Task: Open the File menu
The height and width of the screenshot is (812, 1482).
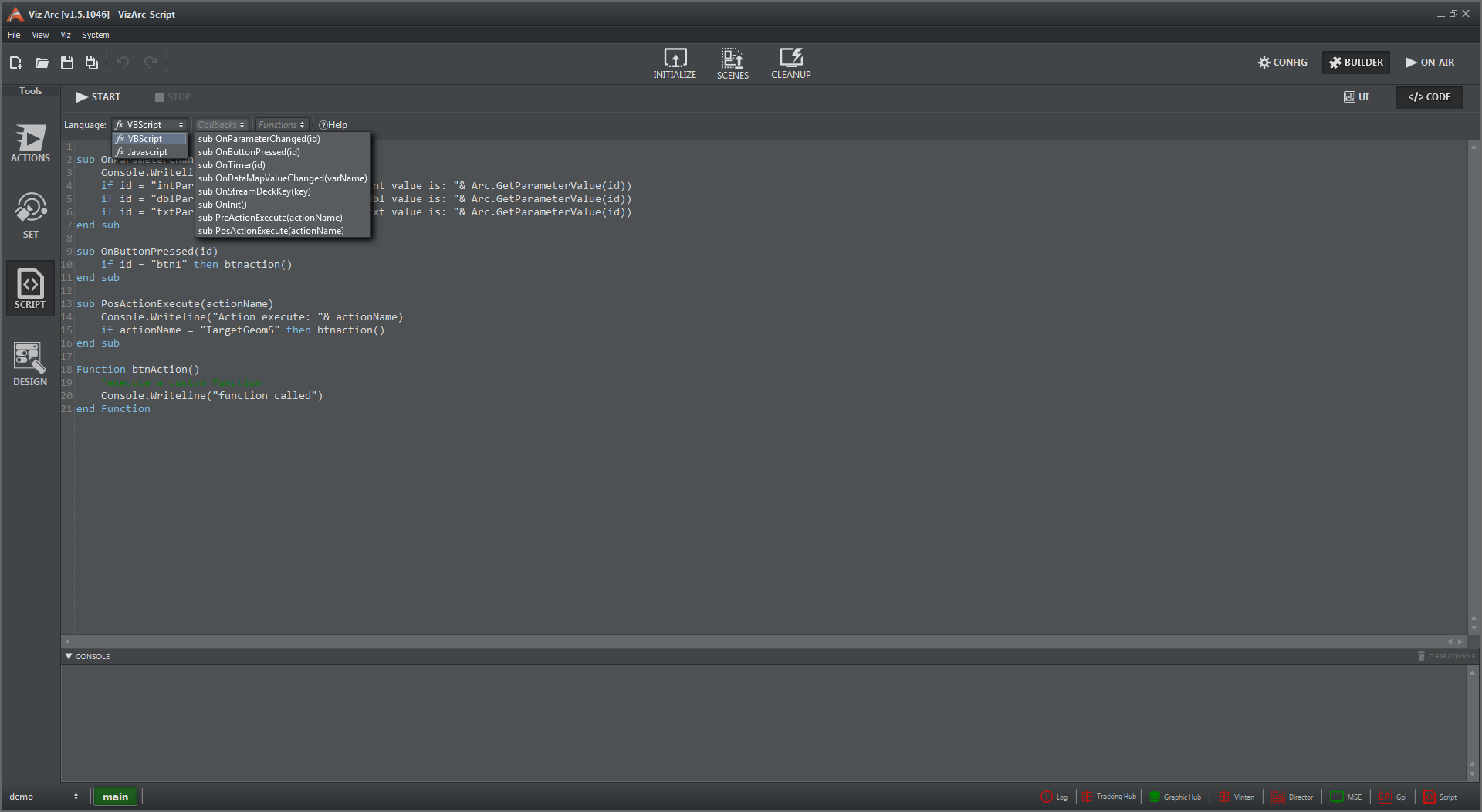Action: click(x=14, y=35)
